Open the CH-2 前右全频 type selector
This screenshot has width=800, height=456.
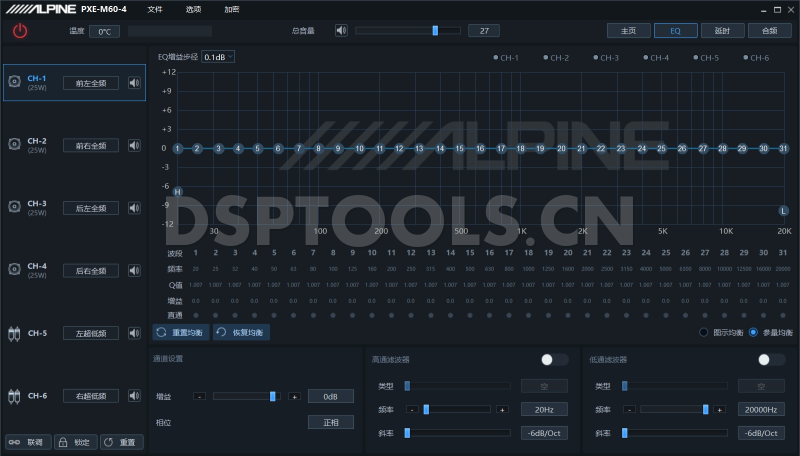[91, 145]
